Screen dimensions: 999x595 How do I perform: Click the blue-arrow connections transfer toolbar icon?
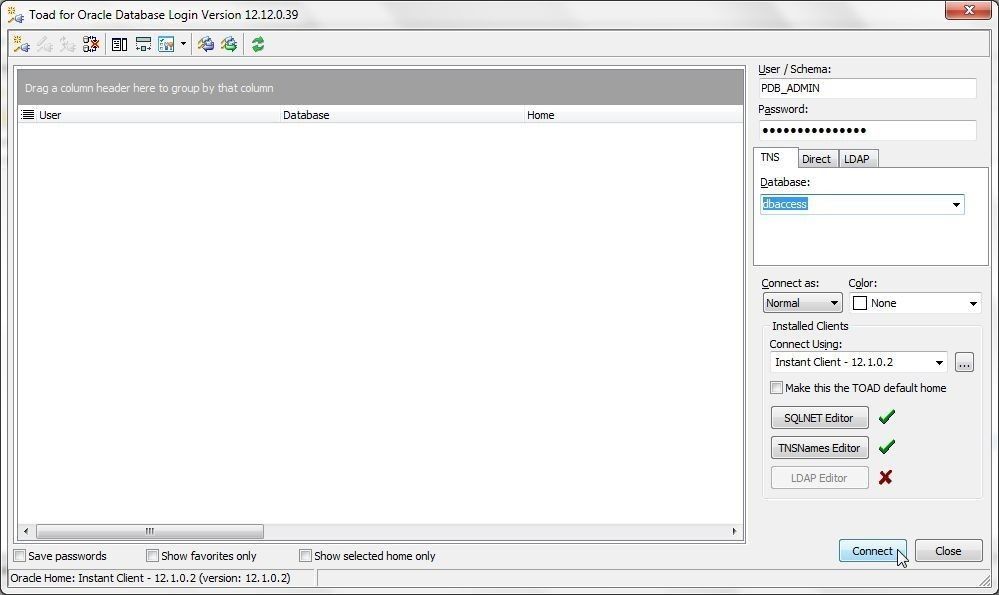205,44
